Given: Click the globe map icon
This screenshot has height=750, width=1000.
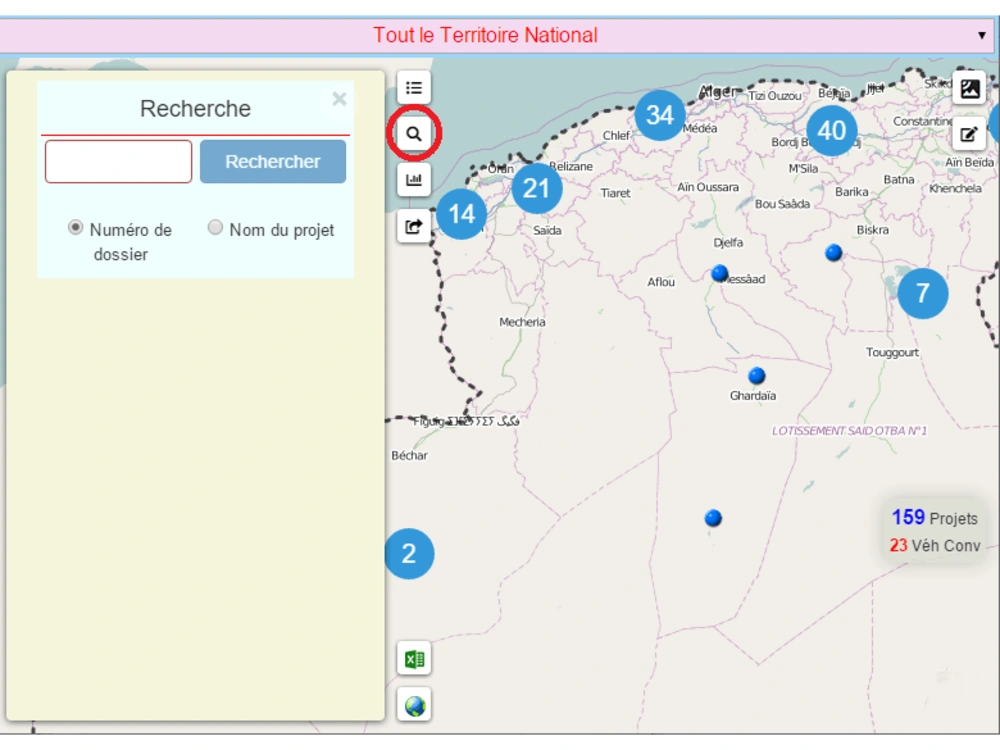Looking at the screenshot, I should (414, 705).
